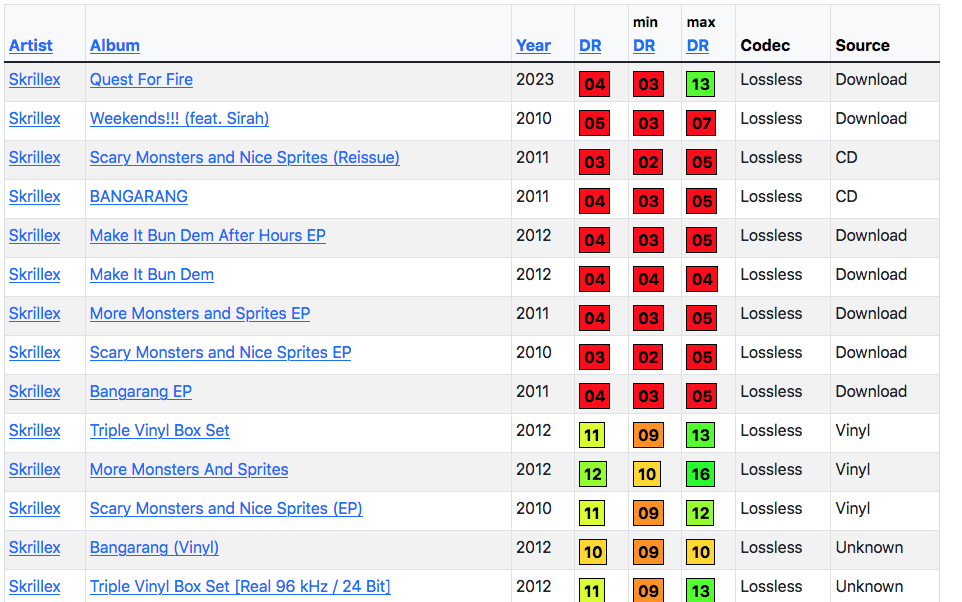Select Lossless codec in Quest For Fire row

point(771,80)
